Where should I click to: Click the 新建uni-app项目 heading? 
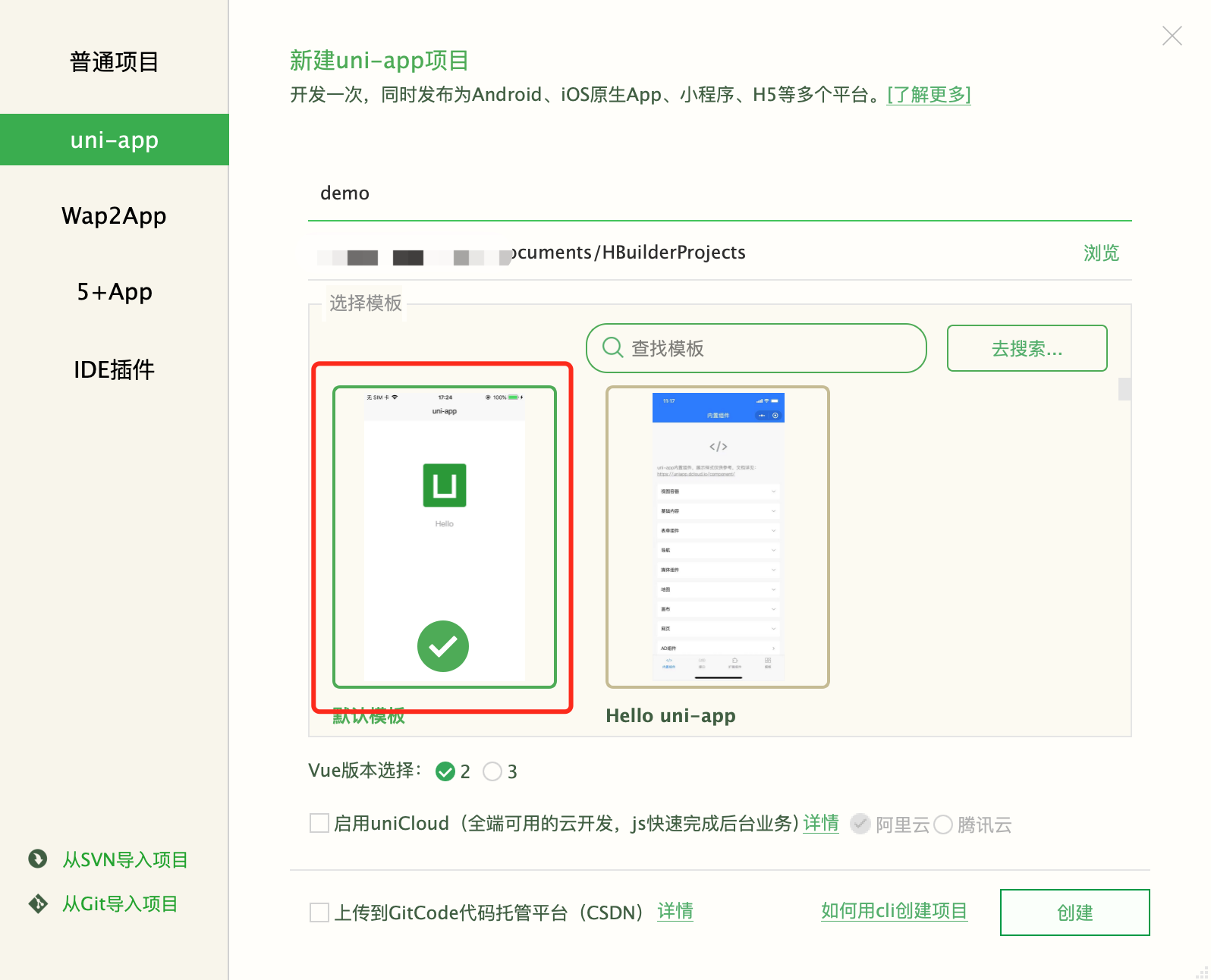pos(379,61)
